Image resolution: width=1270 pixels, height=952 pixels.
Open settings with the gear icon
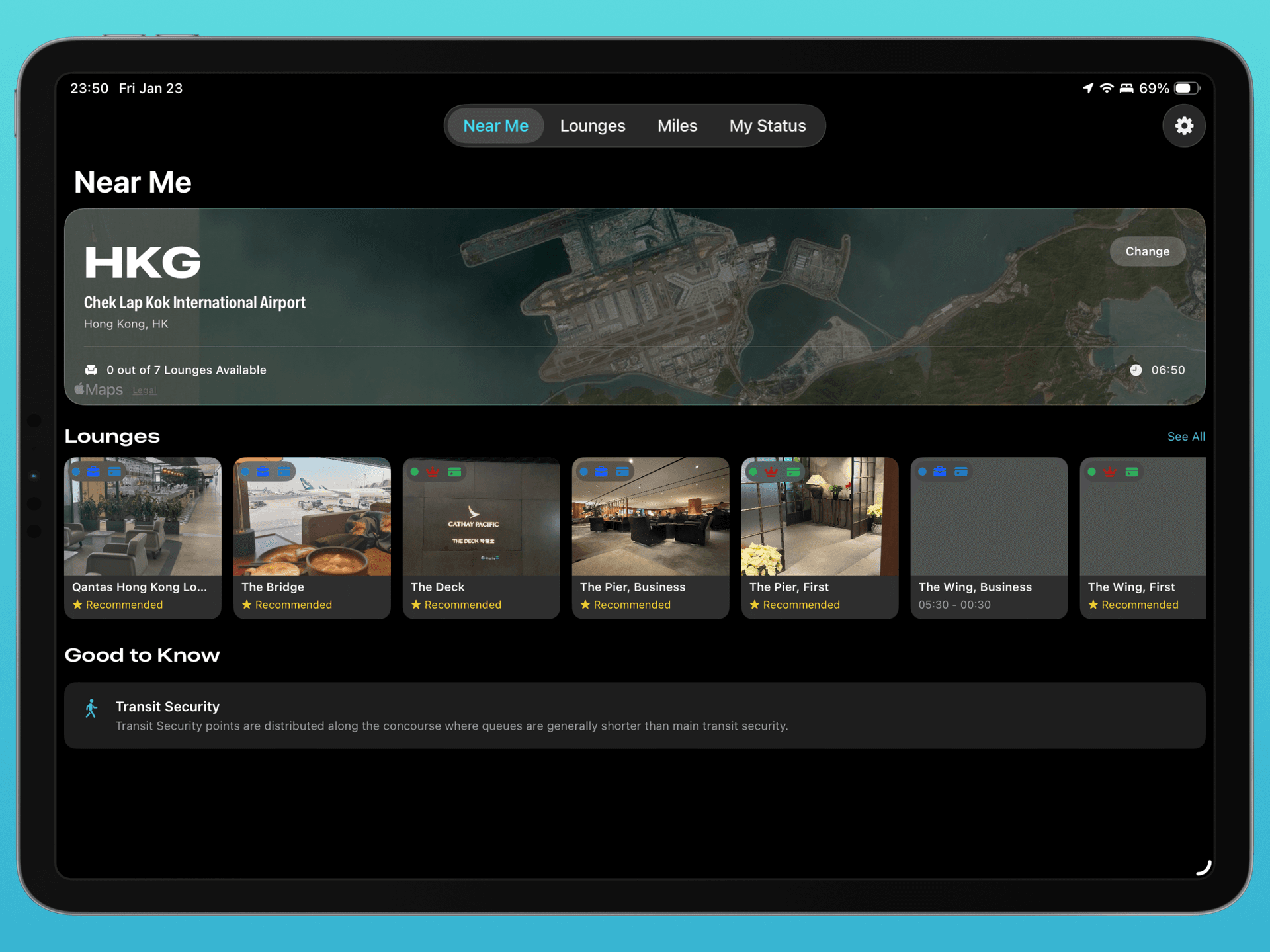coord(1183,126)
